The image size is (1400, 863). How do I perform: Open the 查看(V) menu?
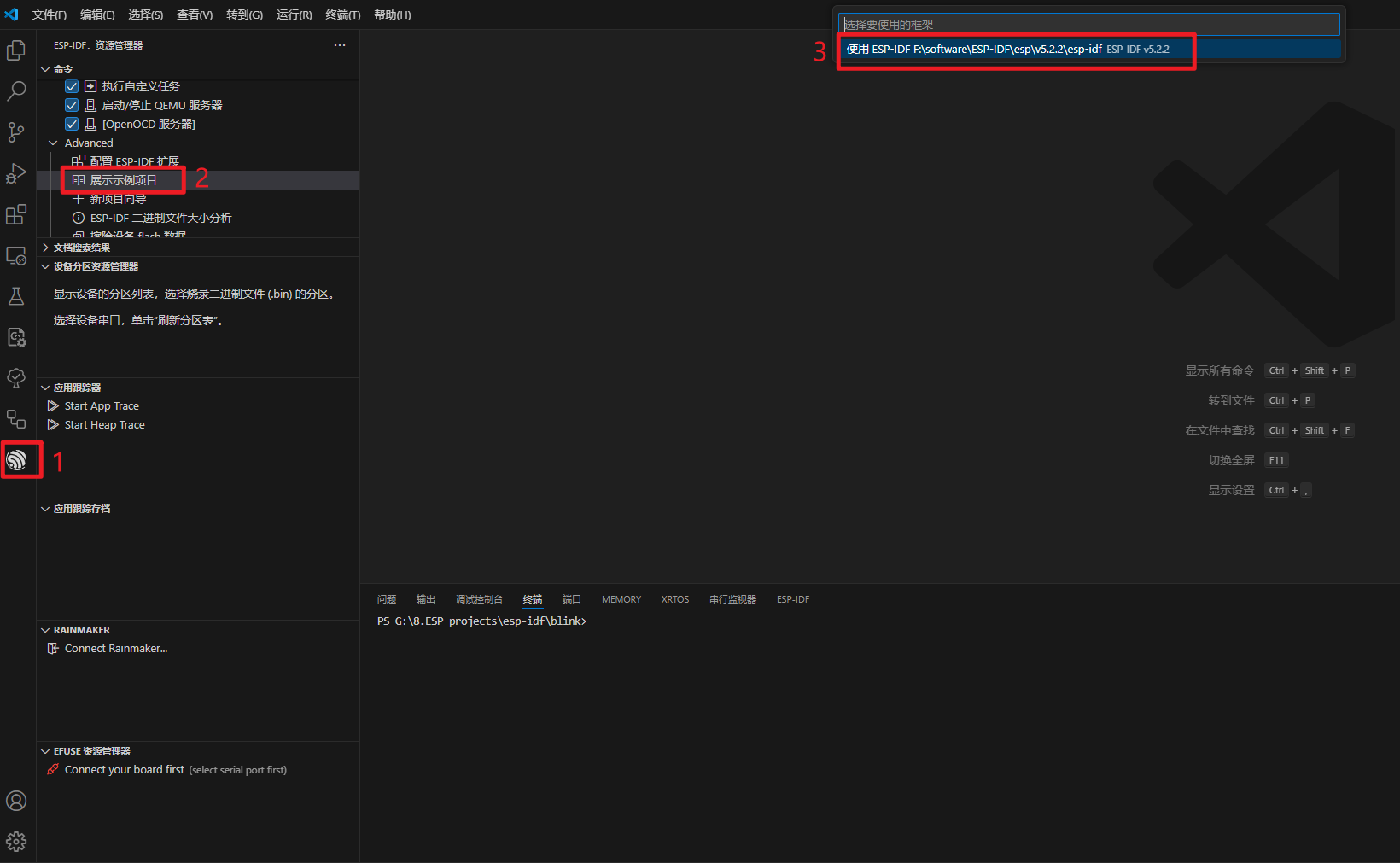coord(195,15)
